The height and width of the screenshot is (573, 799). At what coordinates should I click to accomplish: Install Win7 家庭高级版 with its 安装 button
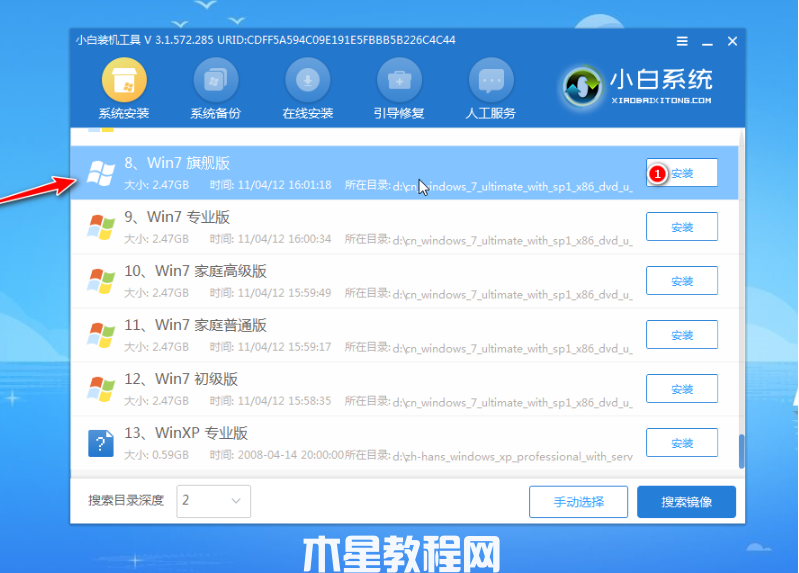click(x=682, y=281)
